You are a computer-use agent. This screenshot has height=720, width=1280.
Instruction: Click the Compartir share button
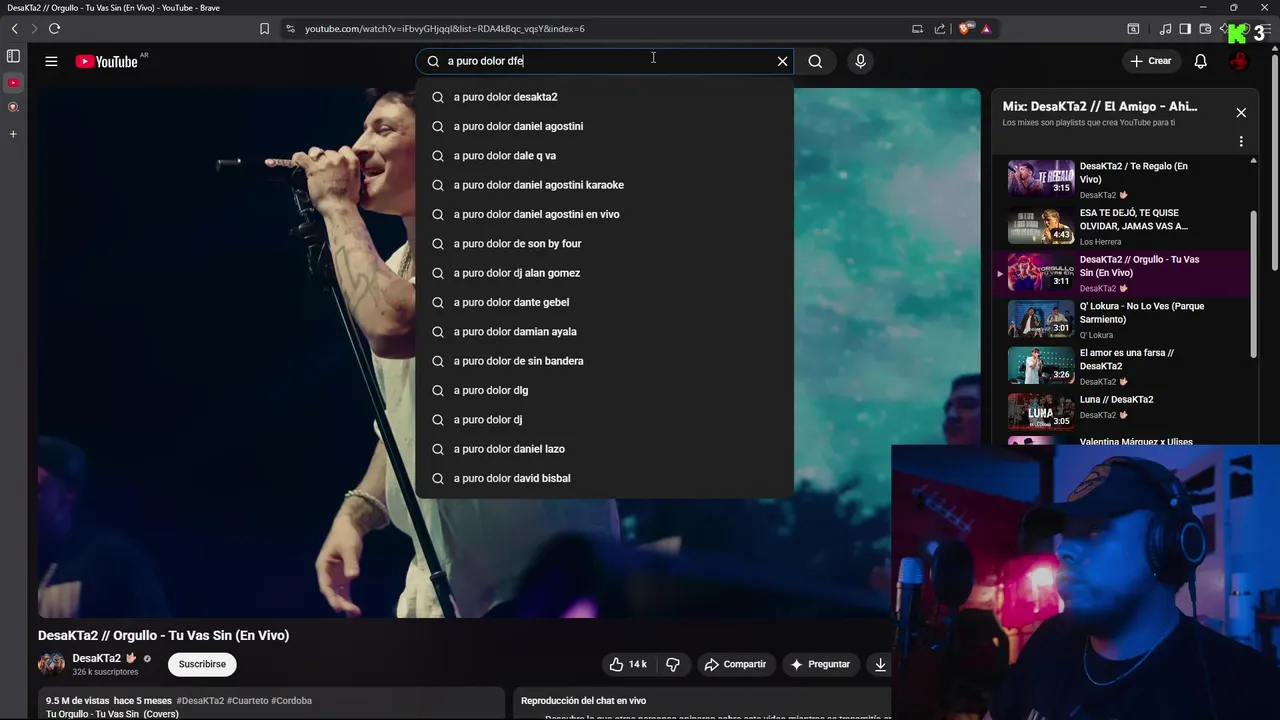pos(735,664)
